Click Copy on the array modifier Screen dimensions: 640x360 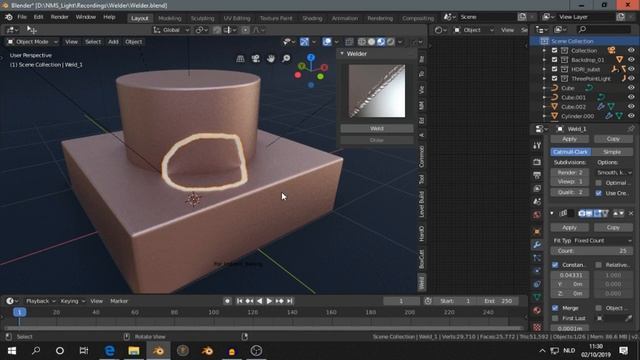613,227
